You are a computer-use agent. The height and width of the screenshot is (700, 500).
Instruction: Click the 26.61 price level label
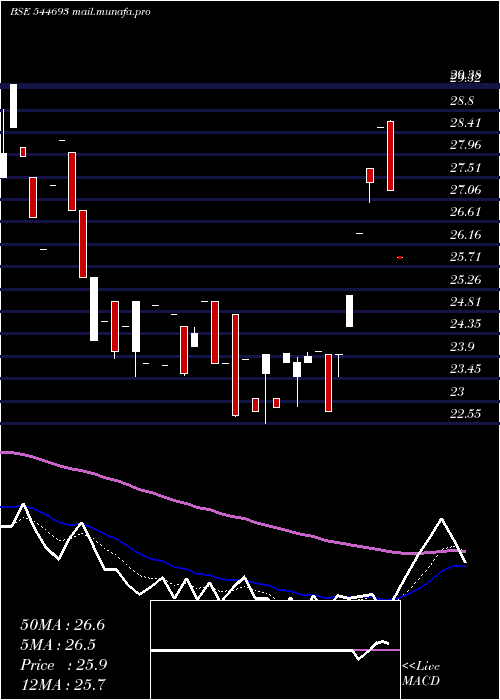click(465, 212)
